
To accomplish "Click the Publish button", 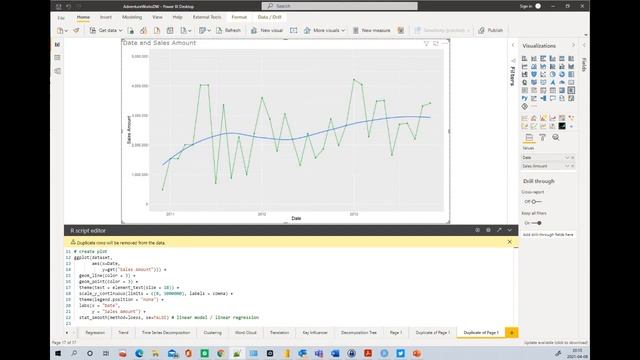I will (491, 31).
